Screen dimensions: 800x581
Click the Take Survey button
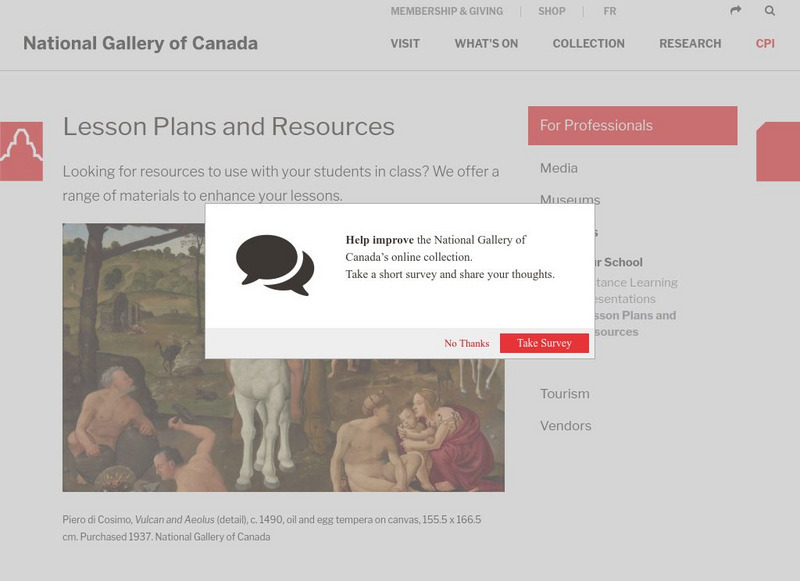[x=544, y=343]
